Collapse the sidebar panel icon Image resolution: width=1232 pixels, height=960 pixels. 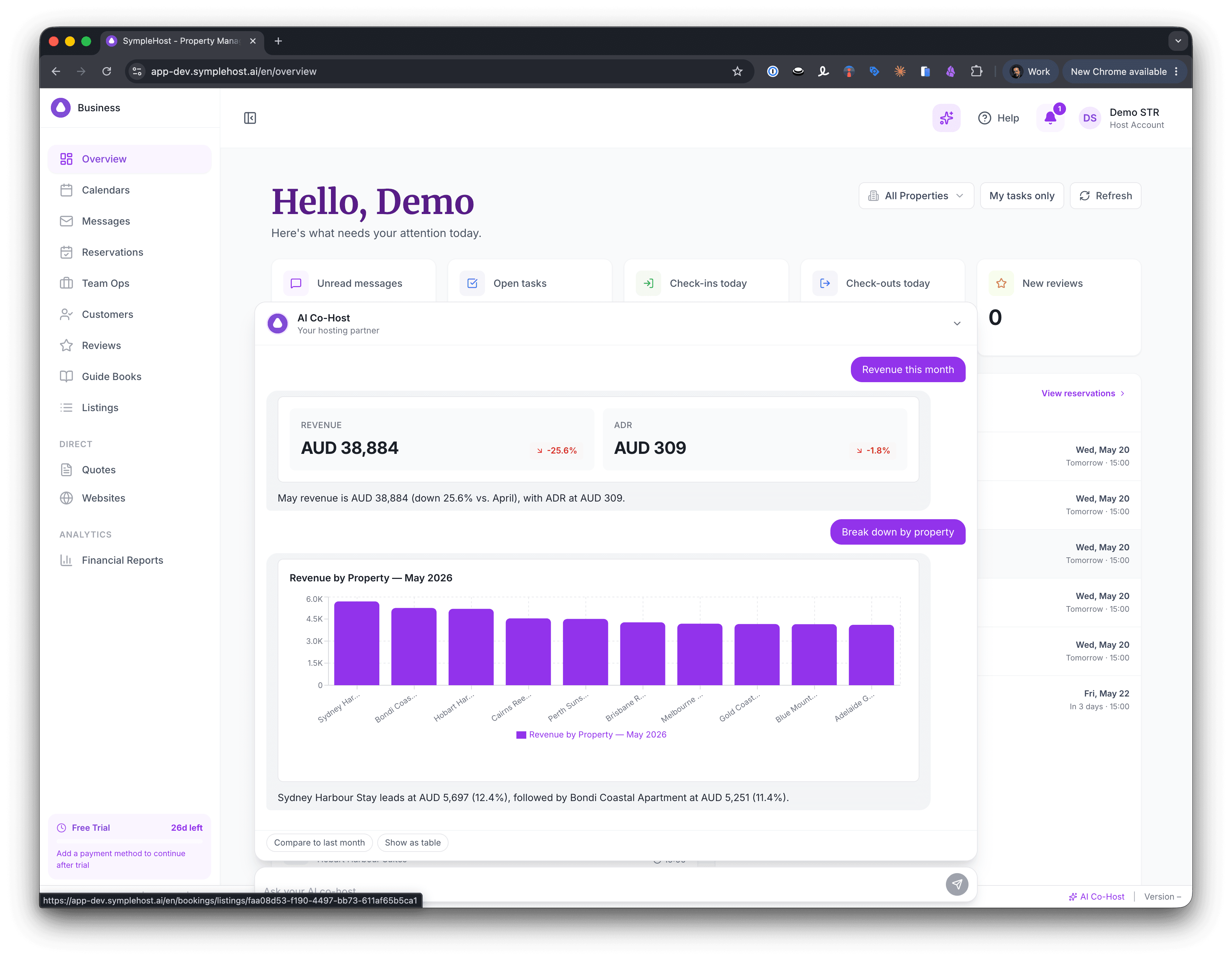pyautogui.click(x=250, y=118)
